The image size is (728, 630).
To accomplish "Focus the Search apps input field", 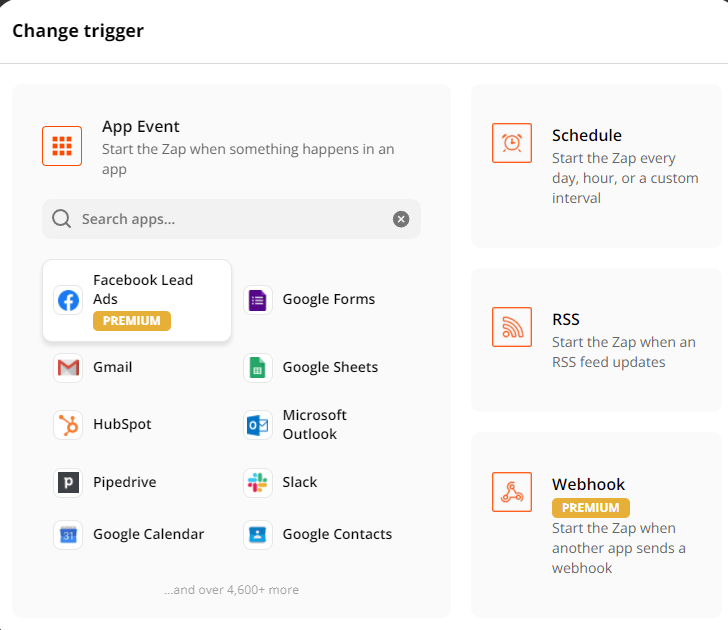I will 230,219.
